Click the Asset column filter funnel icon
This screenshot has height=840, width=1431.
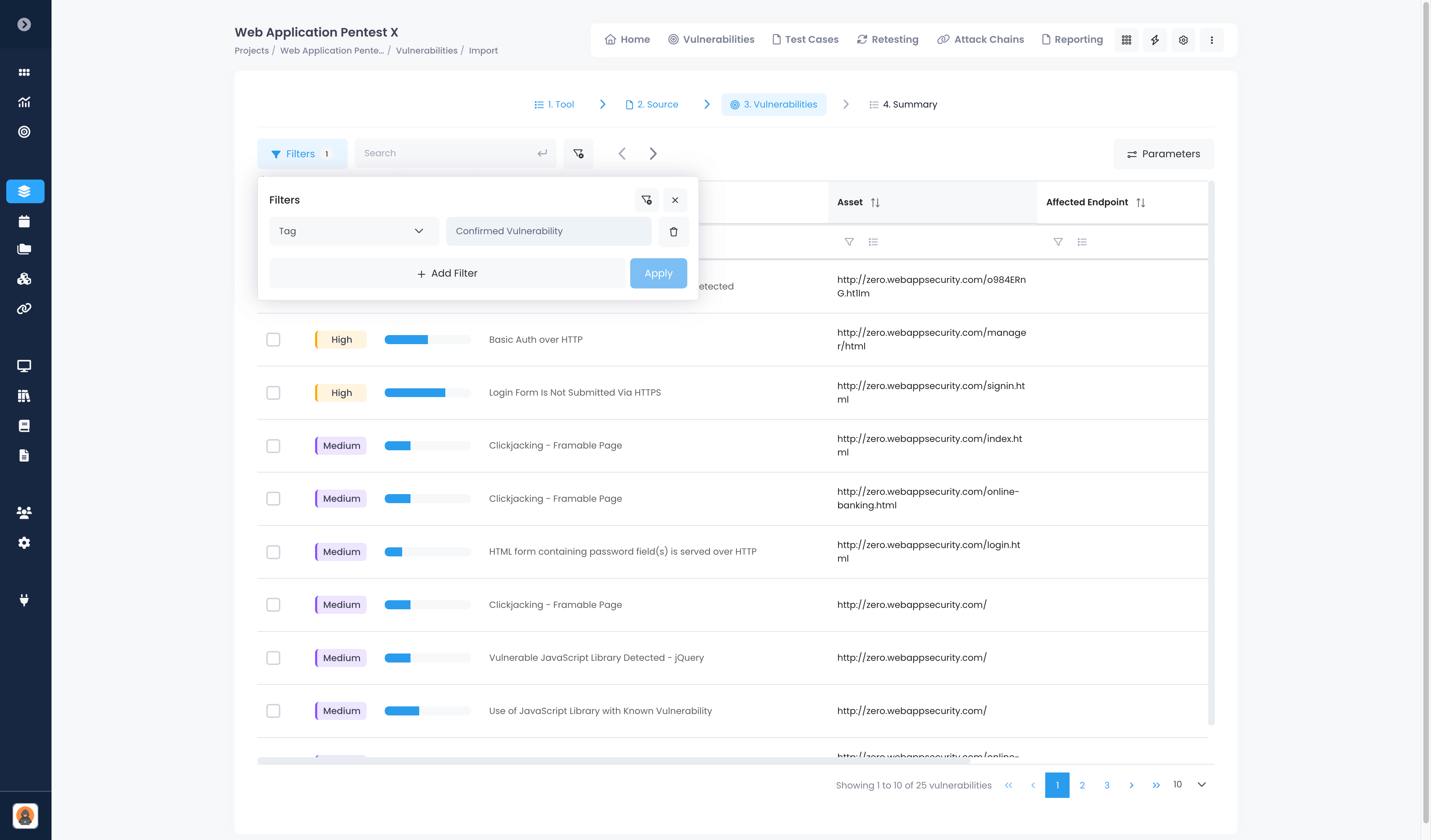tap(849, 242)
